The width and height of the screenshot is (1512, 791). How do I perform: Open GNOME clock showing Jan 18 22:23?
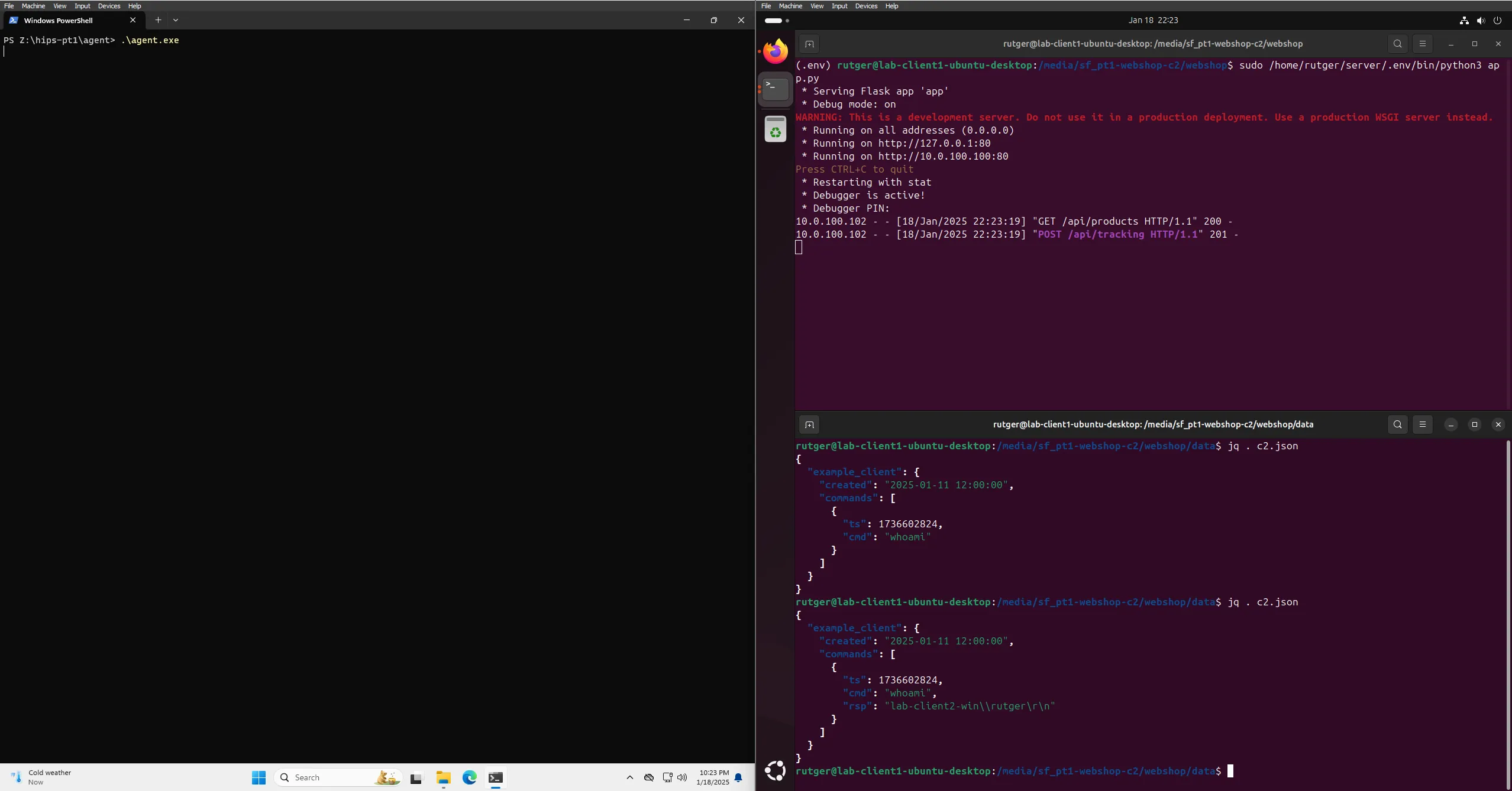1153,20
